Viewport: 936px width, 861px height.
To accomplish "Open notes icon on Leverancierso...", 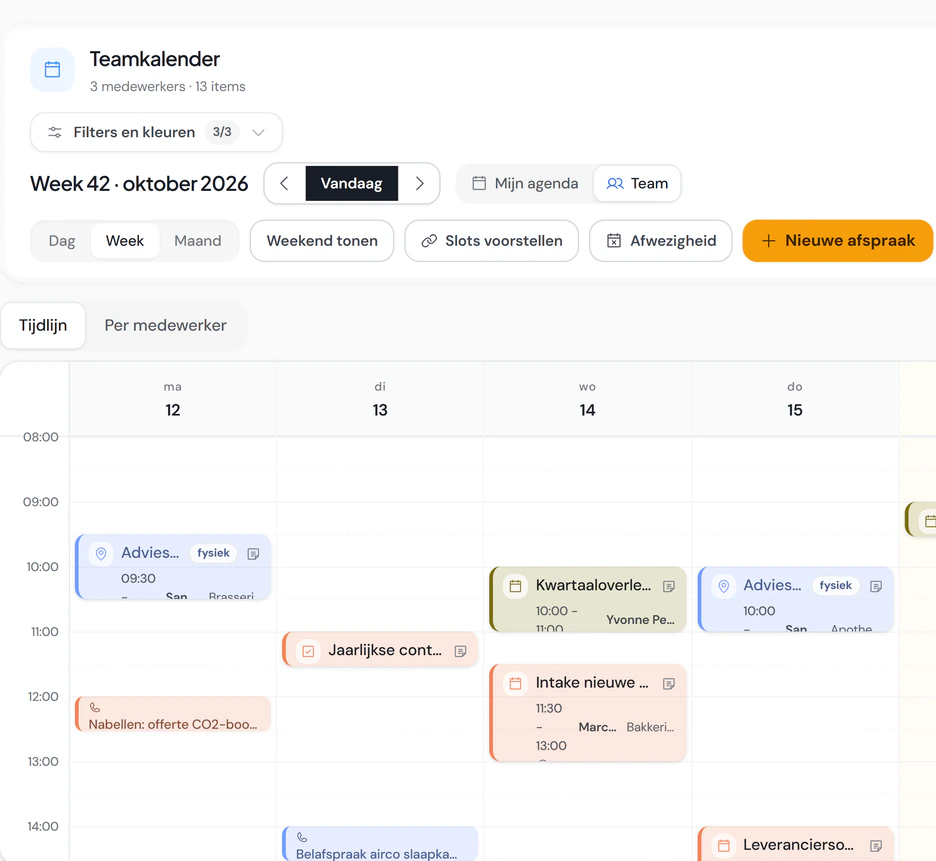I will pos(876,845).
